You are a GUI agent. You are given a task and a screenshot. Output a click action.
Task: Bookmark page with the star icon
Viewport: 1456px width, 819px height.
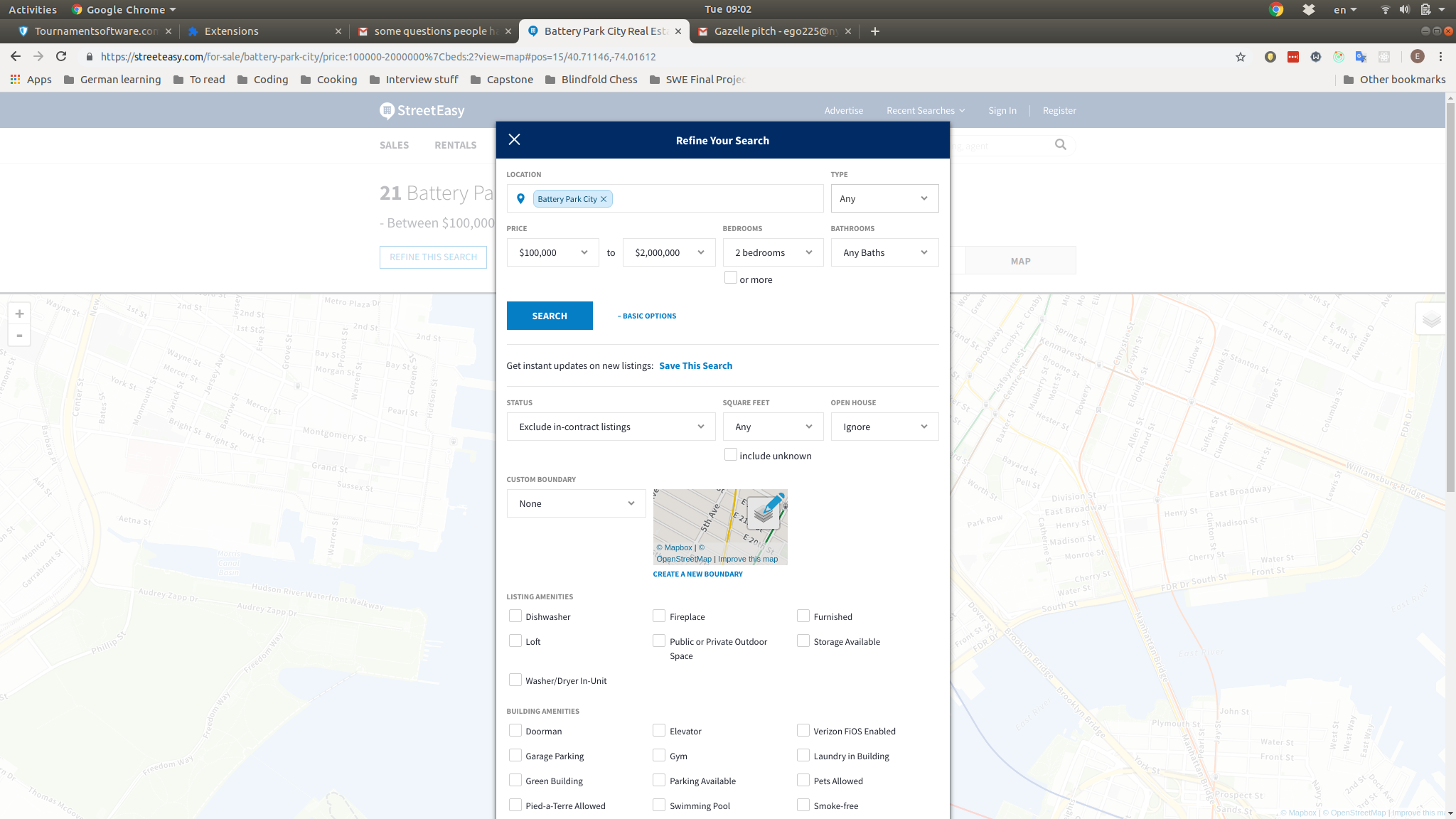tap(1241, 57)
